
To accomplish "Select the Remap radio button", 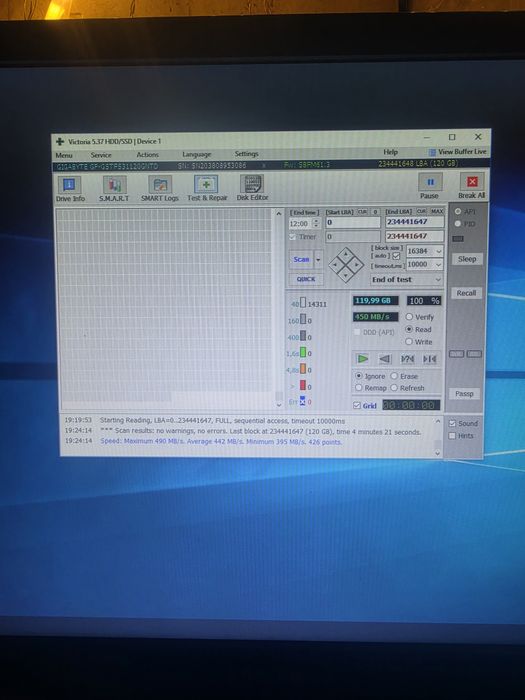I will [358, 388].
